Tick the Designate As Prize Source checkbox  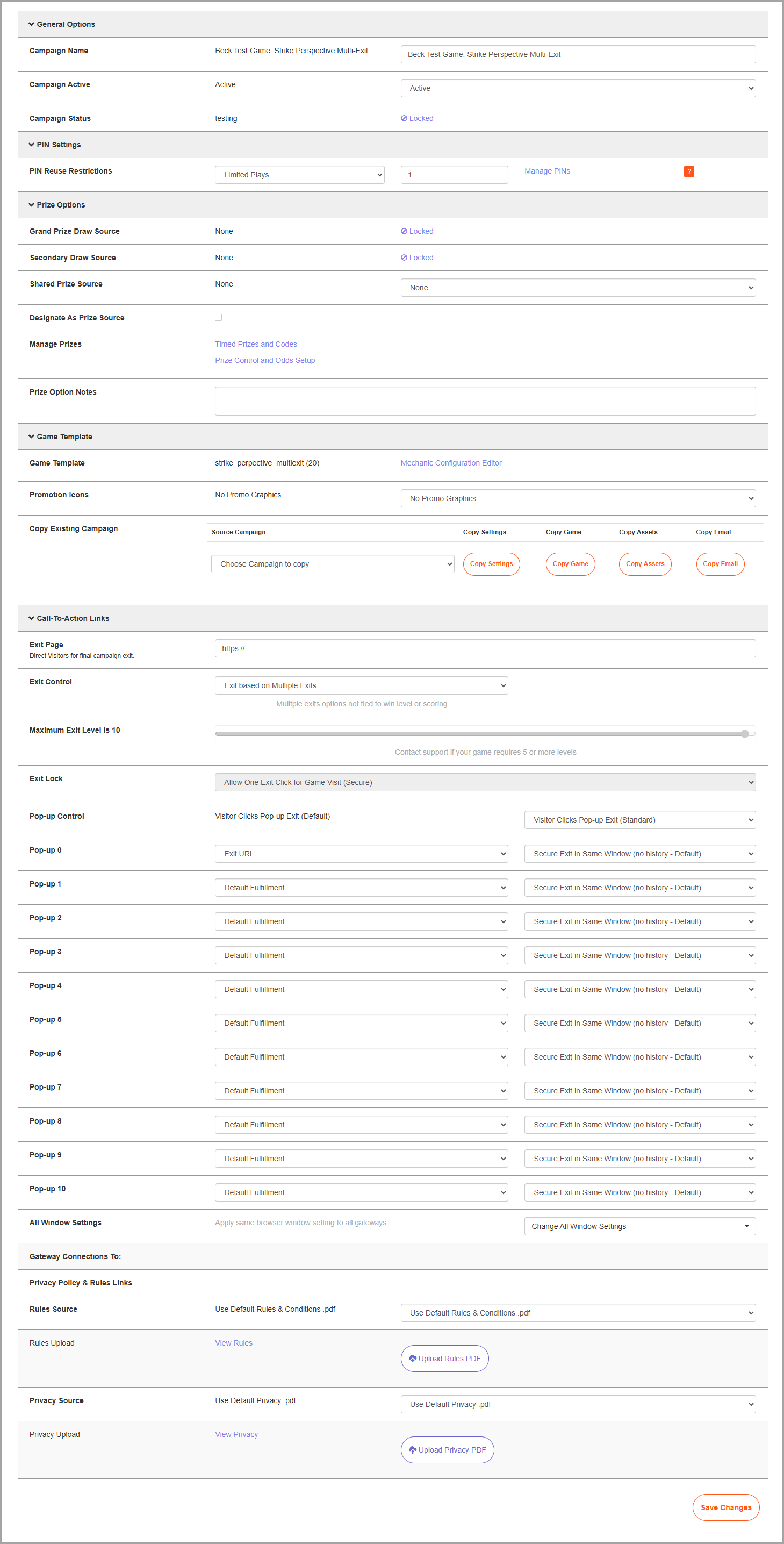(219, 318)
